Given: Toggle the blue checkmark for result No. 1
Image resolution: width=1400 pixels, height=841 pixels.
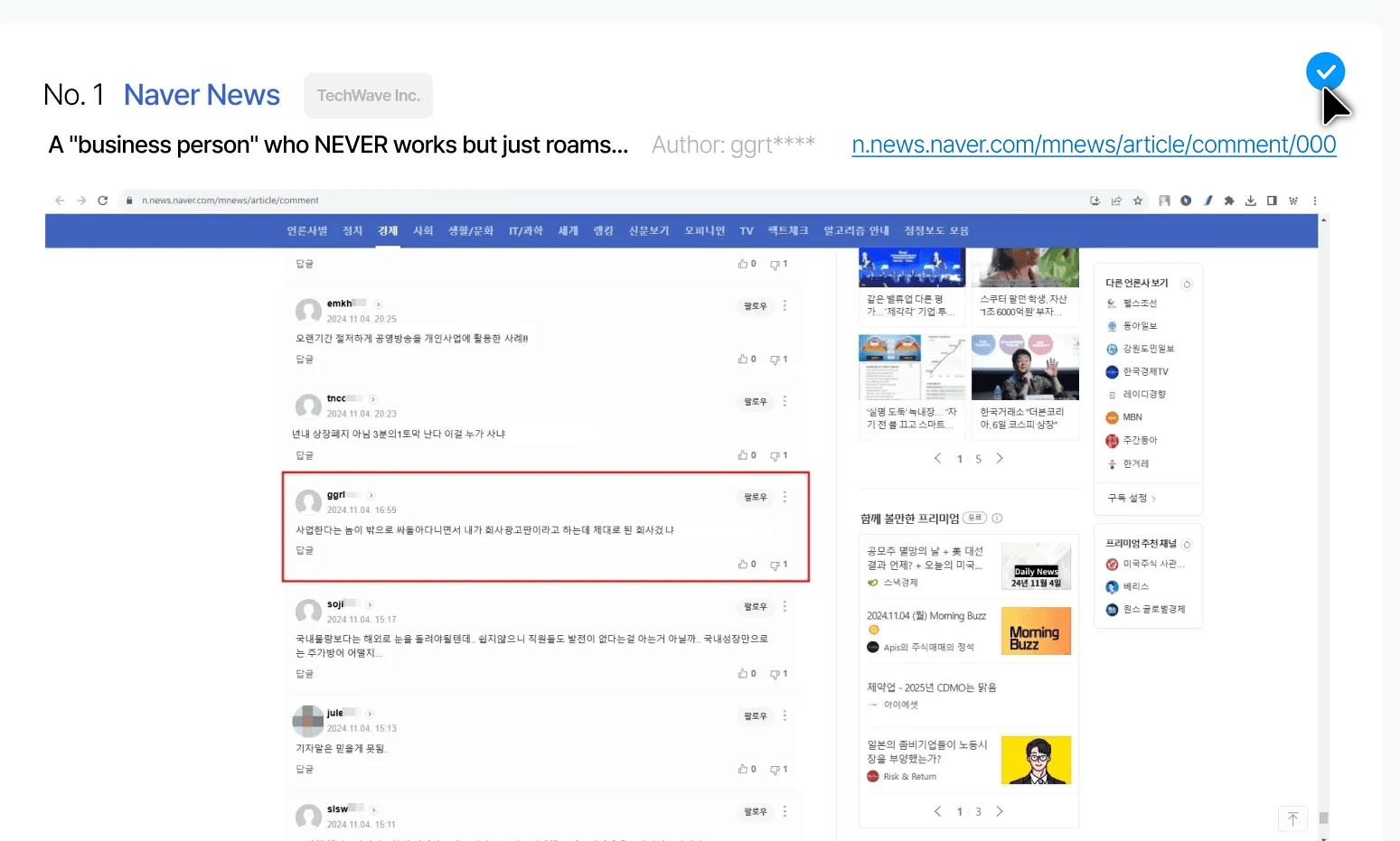Looking at the screenshot, I should 1325,71.
